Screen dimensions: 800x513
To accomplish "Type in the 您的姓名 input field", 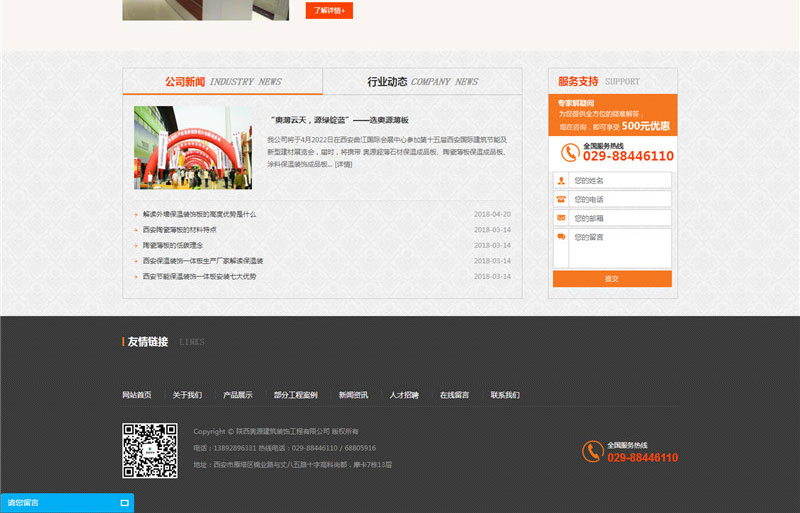I will tap(620, 181).
